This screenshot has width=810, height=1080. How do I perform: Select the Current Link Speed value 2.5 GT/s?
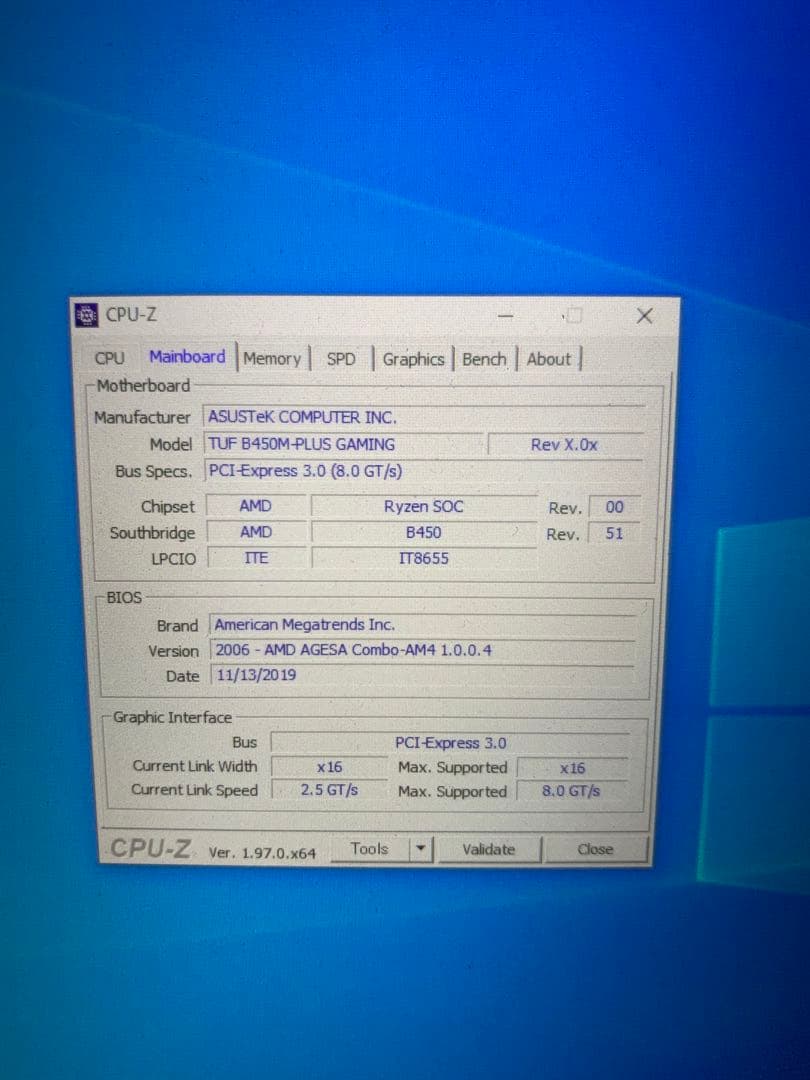pyautogui.click(x=328, y=789)
